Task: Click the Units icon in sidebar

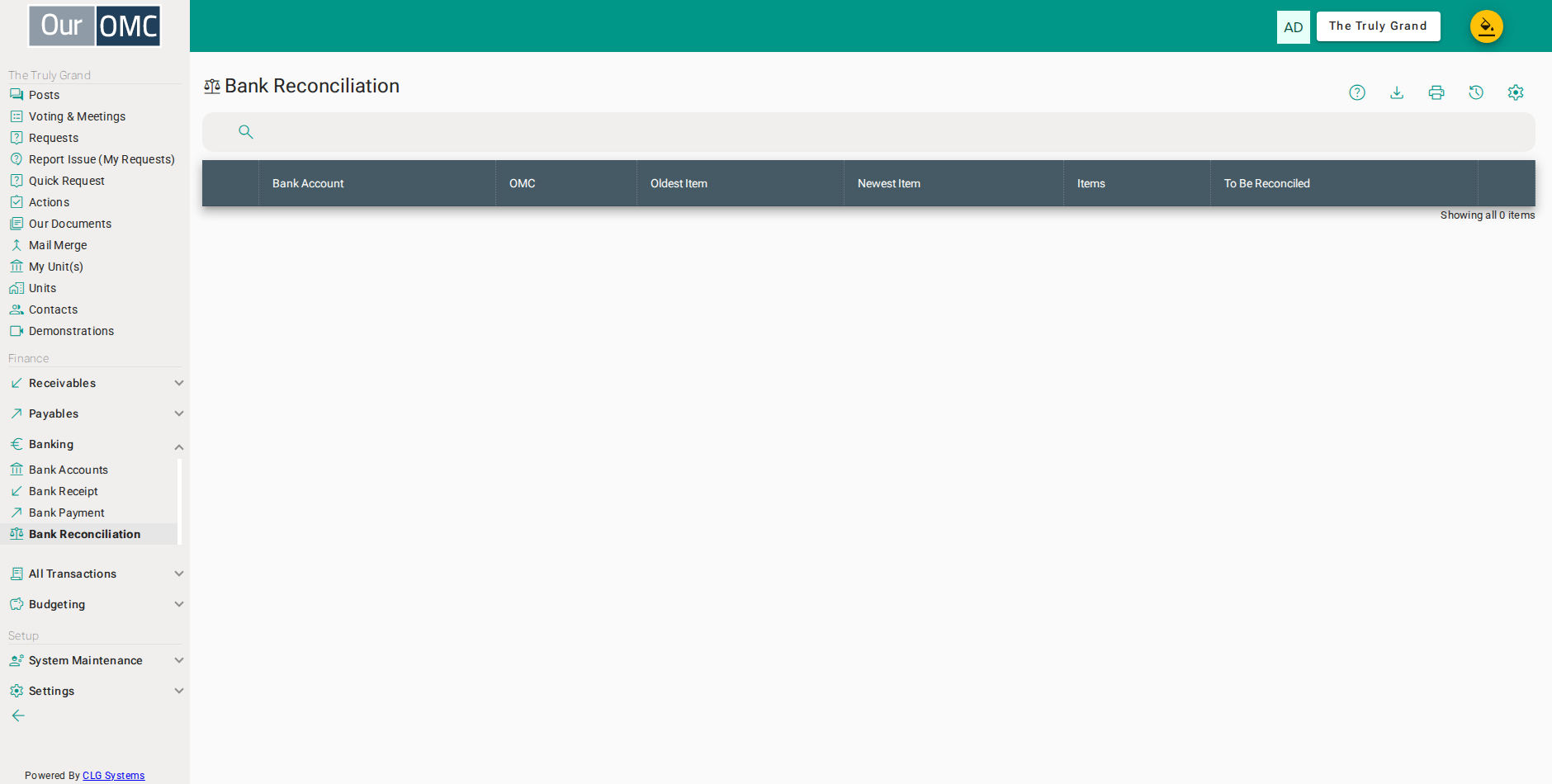Action: (17, 288)
